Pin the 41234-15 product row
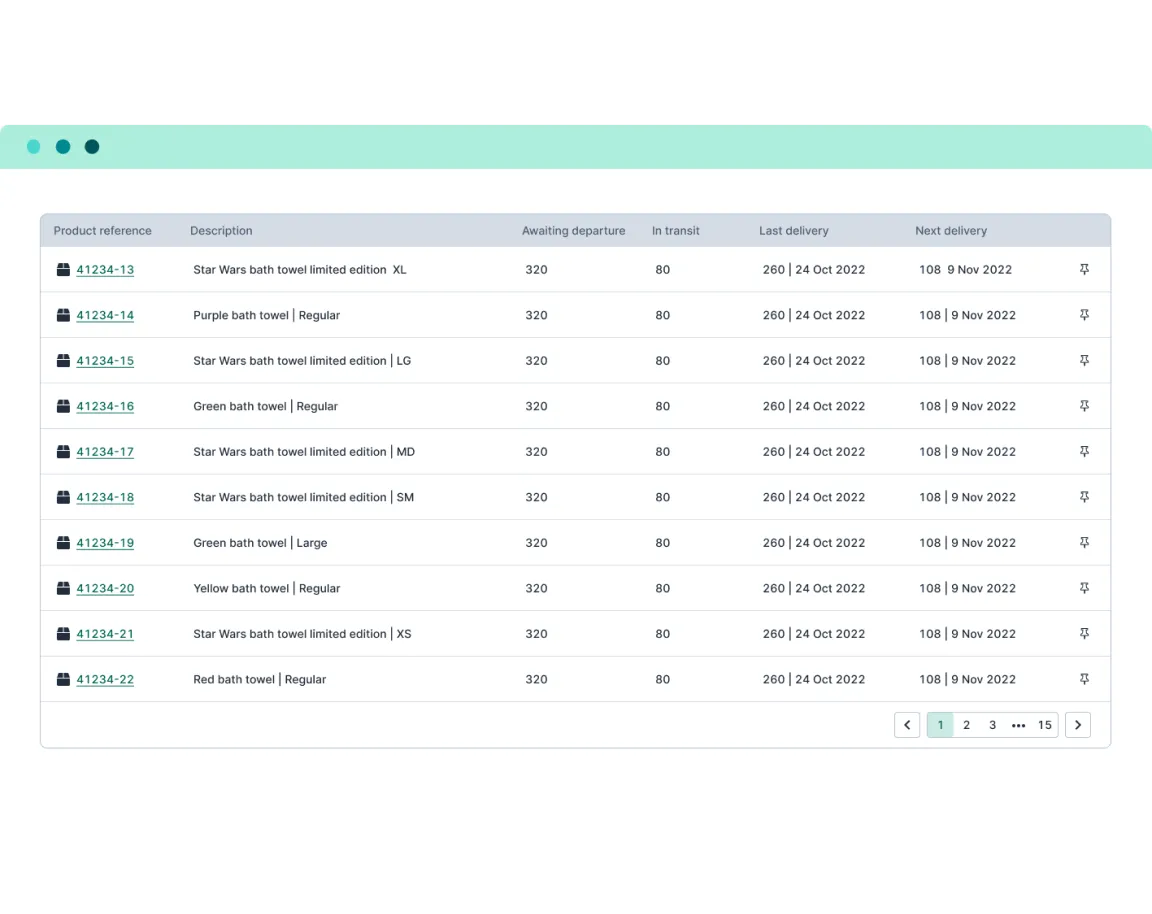This screenshot has width=1152, height=914. tap(1084, 361)
